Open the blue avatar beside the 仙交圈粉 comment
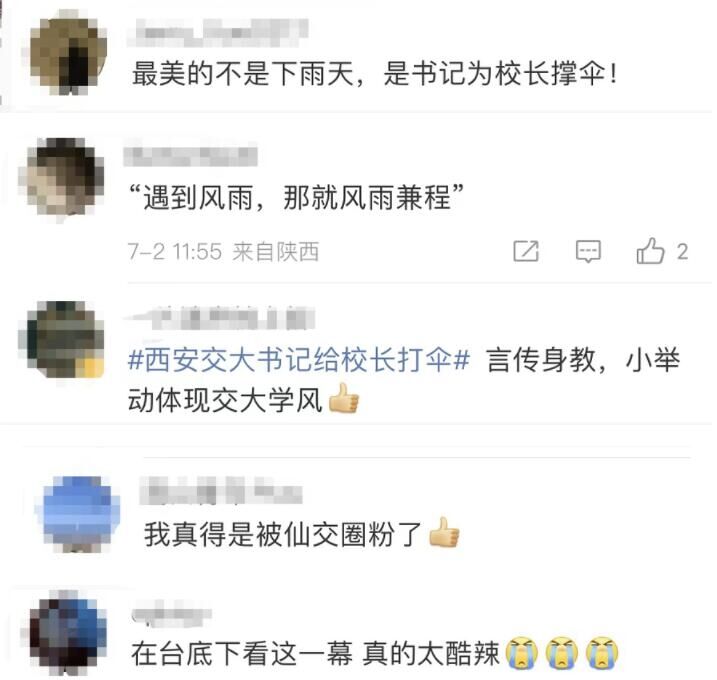This screenshot has height=680, width=717. click(78, 514)
